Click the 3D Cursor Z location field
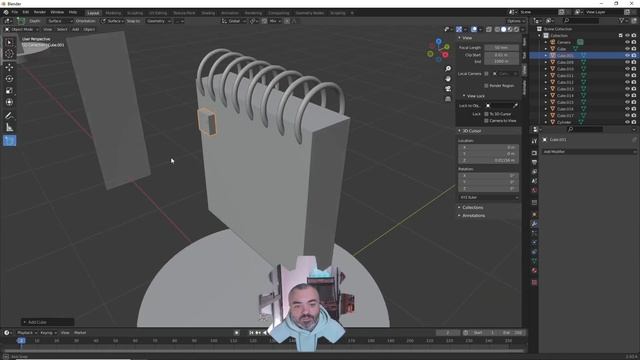Screen dimensions: 640x360 coord(489,160)
